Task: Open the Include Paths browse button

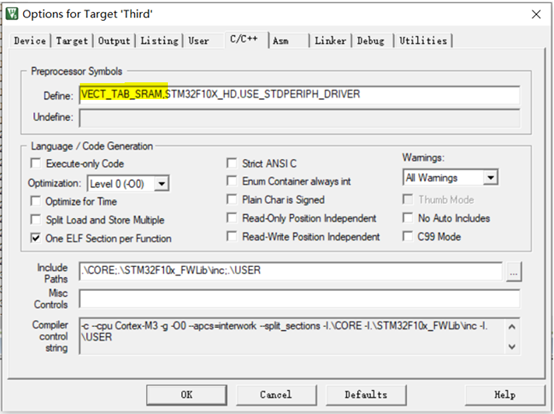Action: 514,272
